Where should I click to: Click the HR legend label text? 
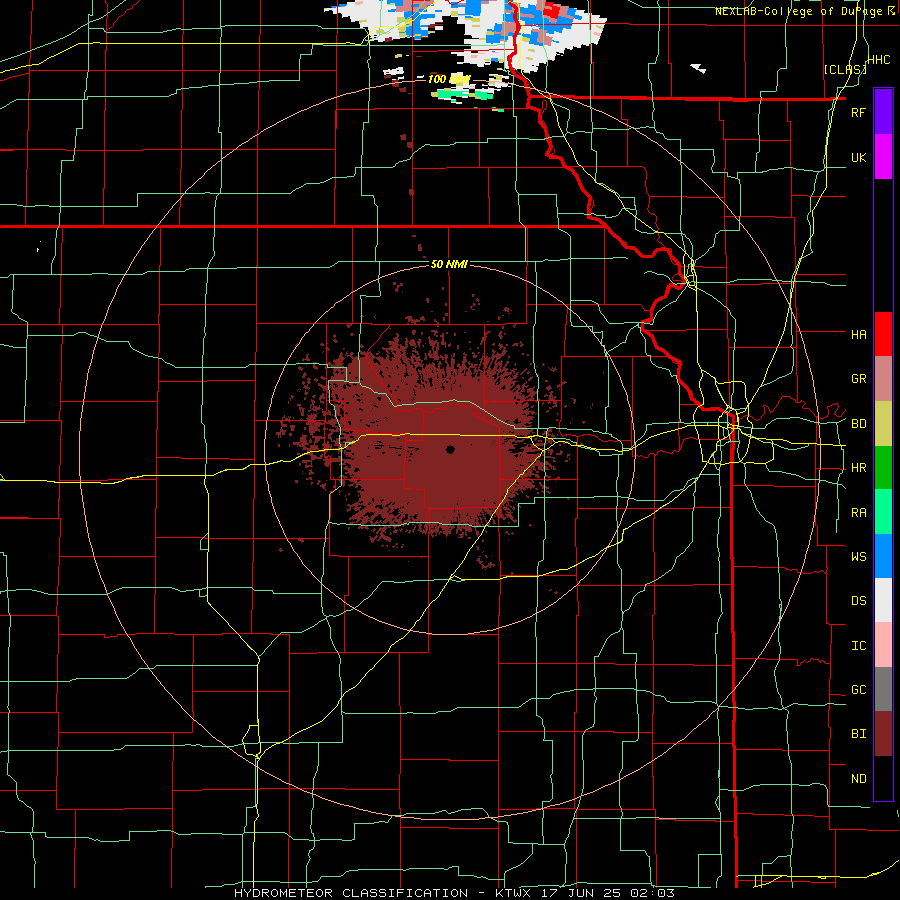[859, 468]
